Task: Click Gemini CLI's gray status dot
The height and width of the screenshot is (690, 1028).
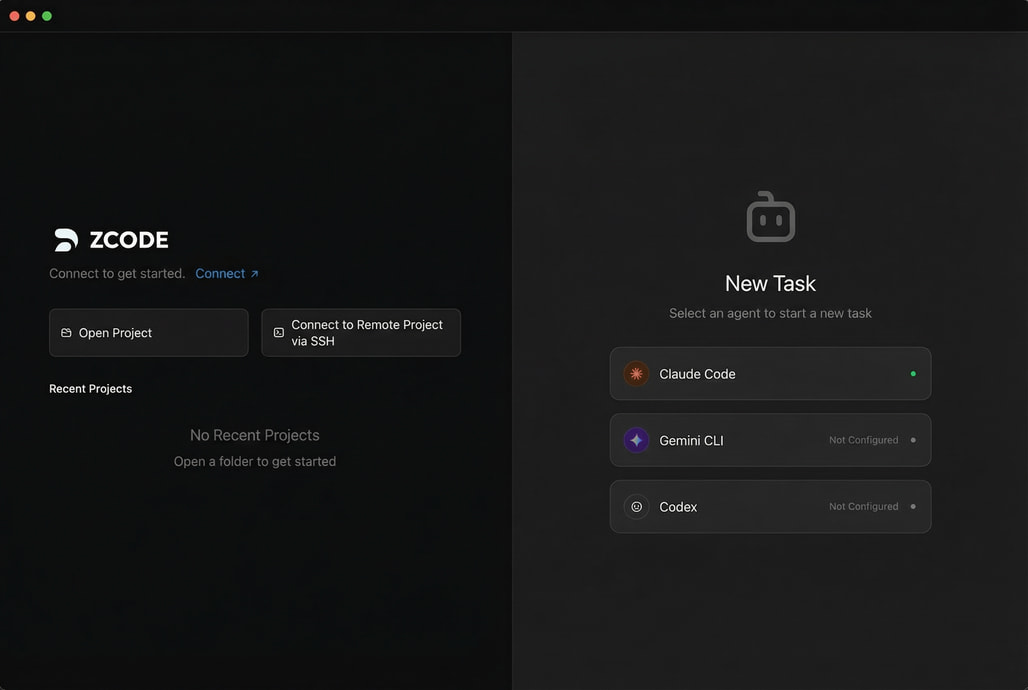Action: [x=913, y=440]
